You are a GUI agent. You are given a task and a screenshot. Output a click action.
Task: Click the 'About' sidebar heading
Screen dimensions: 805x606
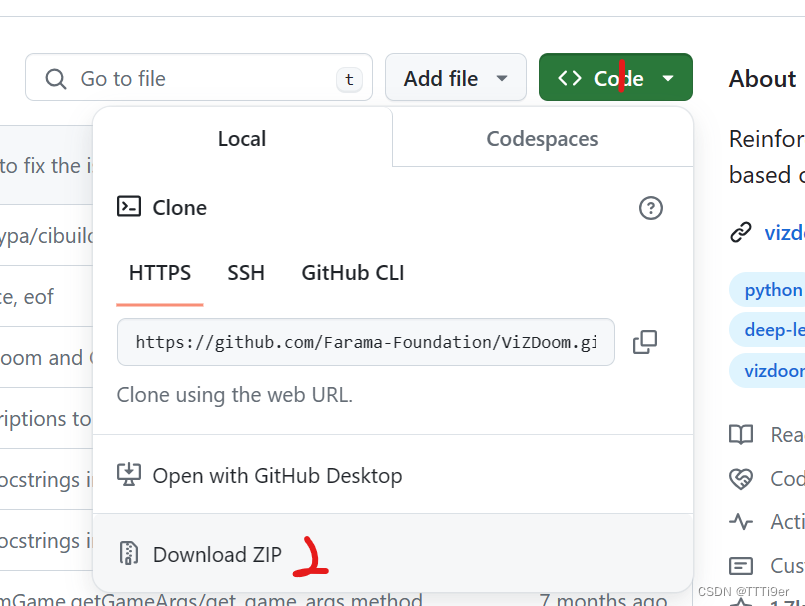pos(762,79)
